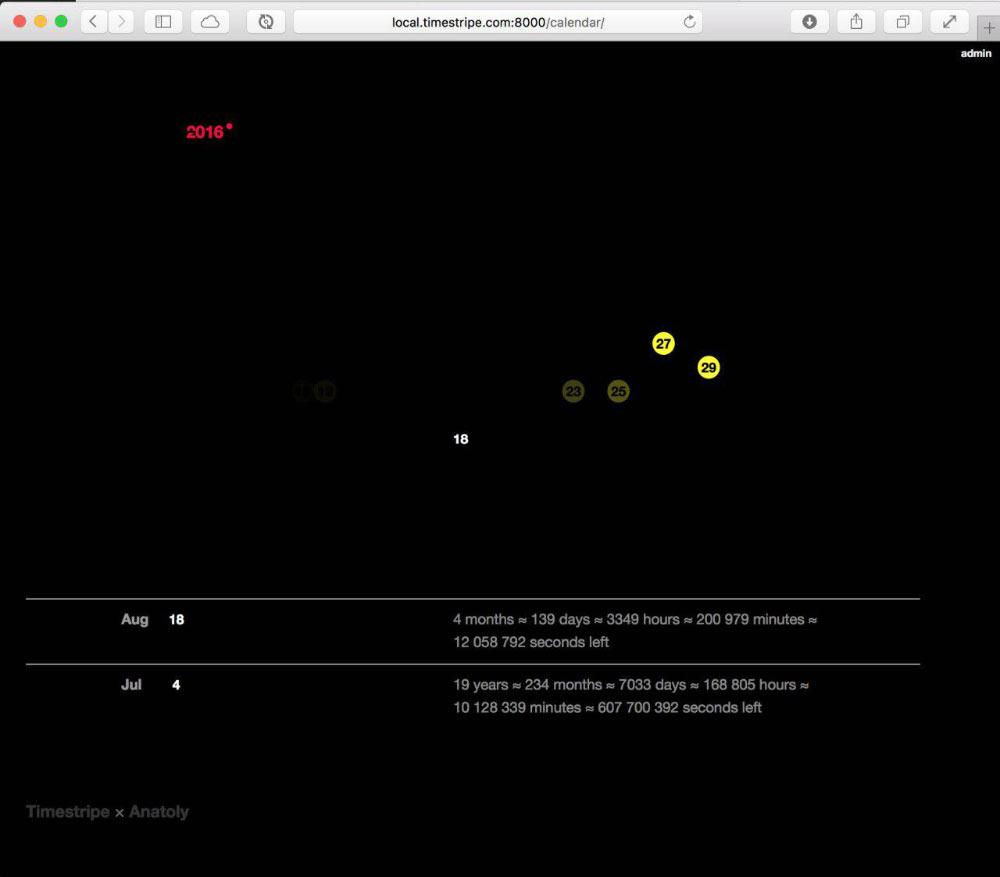Click the yellow day 27 circle
This screenshot has height=877, width=1000.
pos(663,344)
